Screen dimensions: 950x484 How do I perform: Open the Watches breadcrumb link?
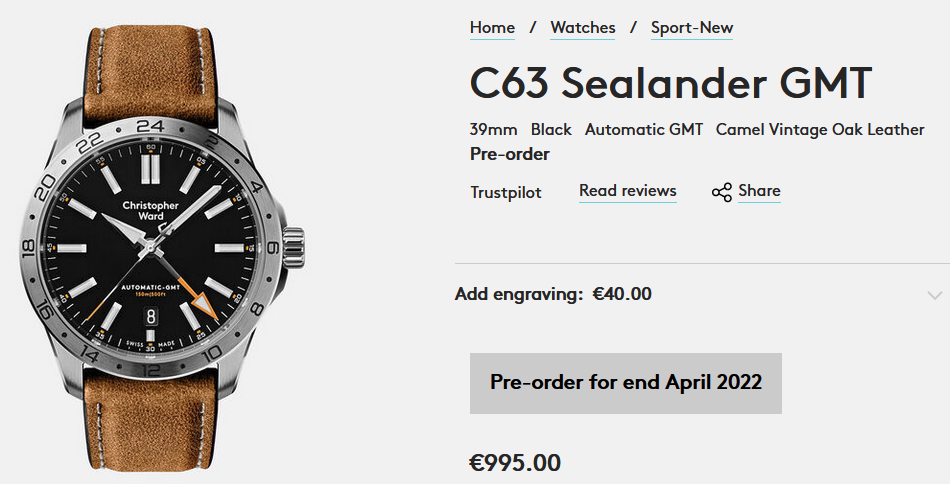pyautogui.click(x=583, y=28)
